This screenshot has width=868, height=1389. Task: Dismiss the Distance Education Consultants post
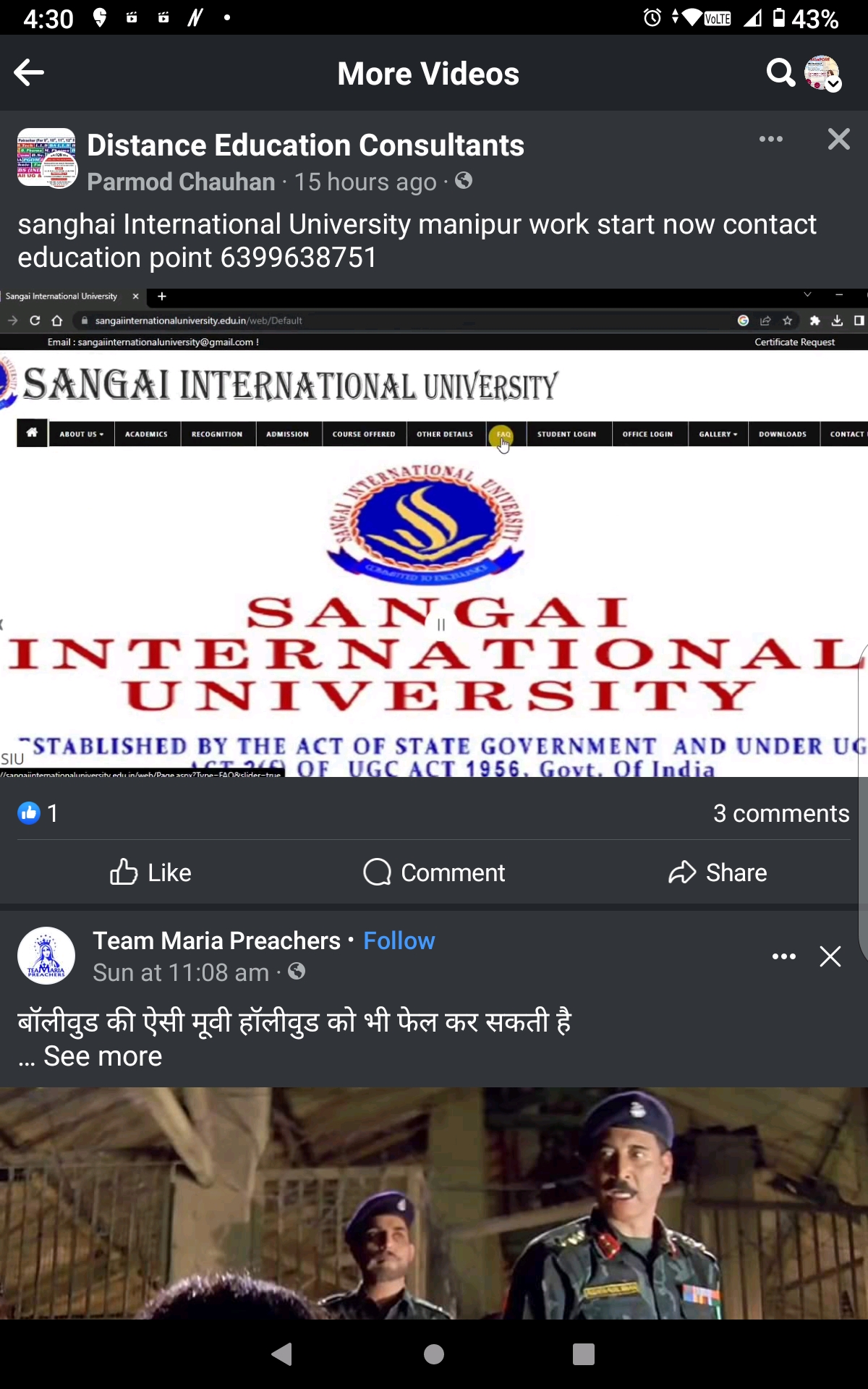tap(838, 139)
